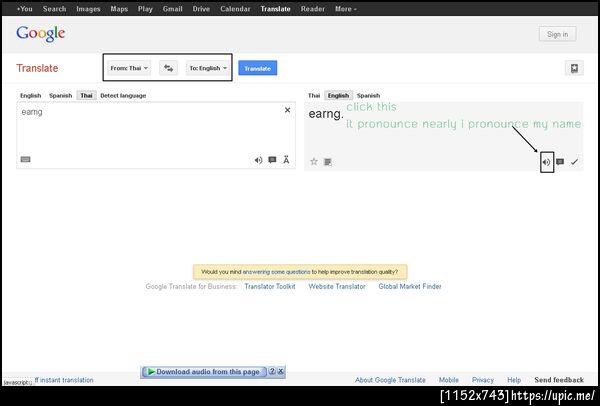
Task: Open the Translator Toolkit link
Action: (x=270, y=286)
